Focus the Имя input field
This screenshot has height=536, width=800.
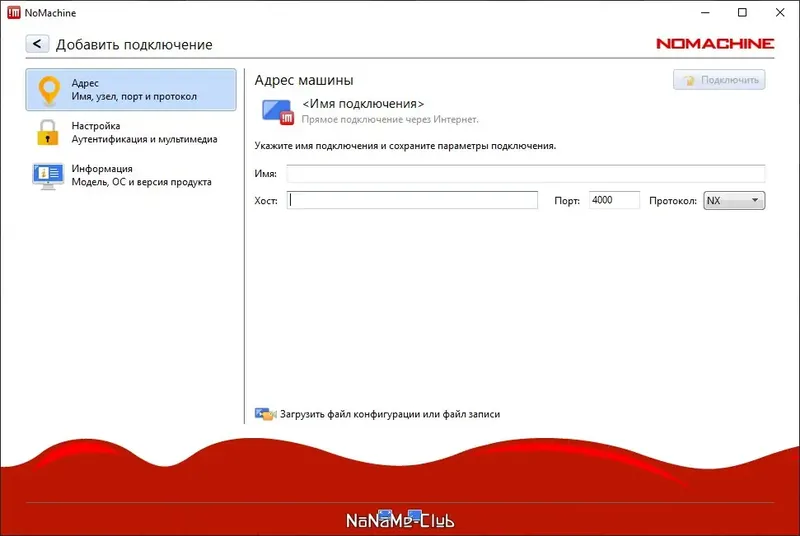(526, 173)
